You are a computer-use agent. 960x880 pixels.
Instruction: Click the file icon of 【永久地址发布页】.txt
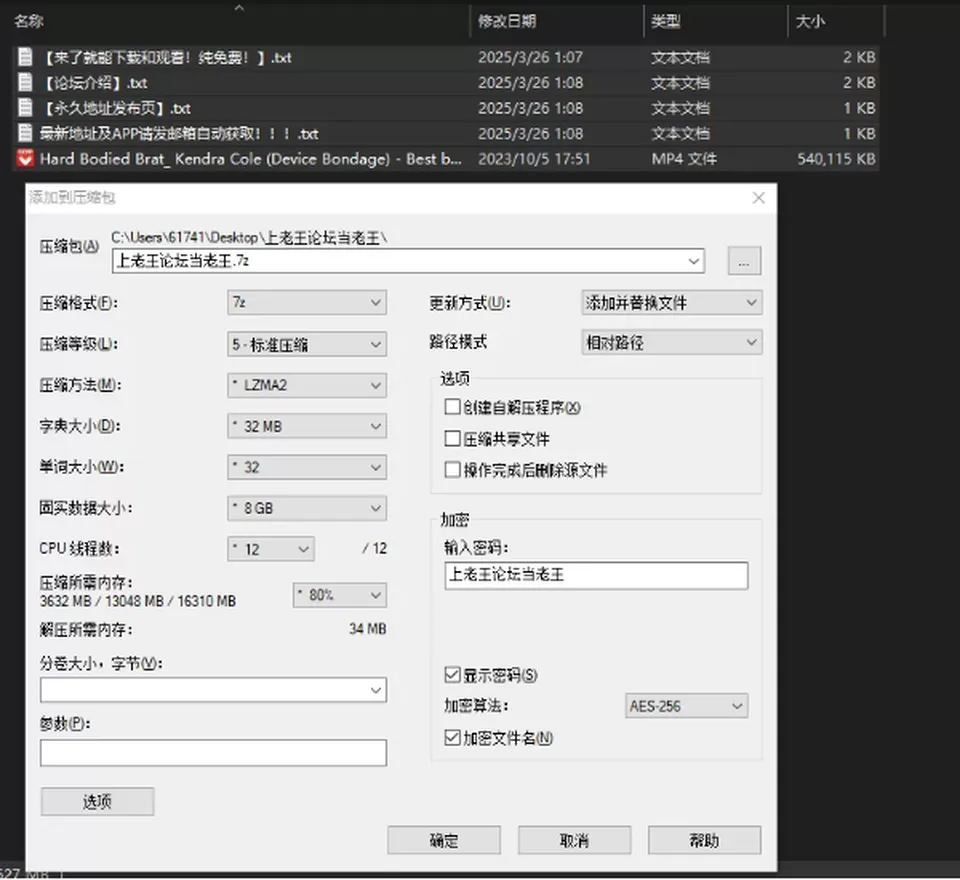(25, 108)
